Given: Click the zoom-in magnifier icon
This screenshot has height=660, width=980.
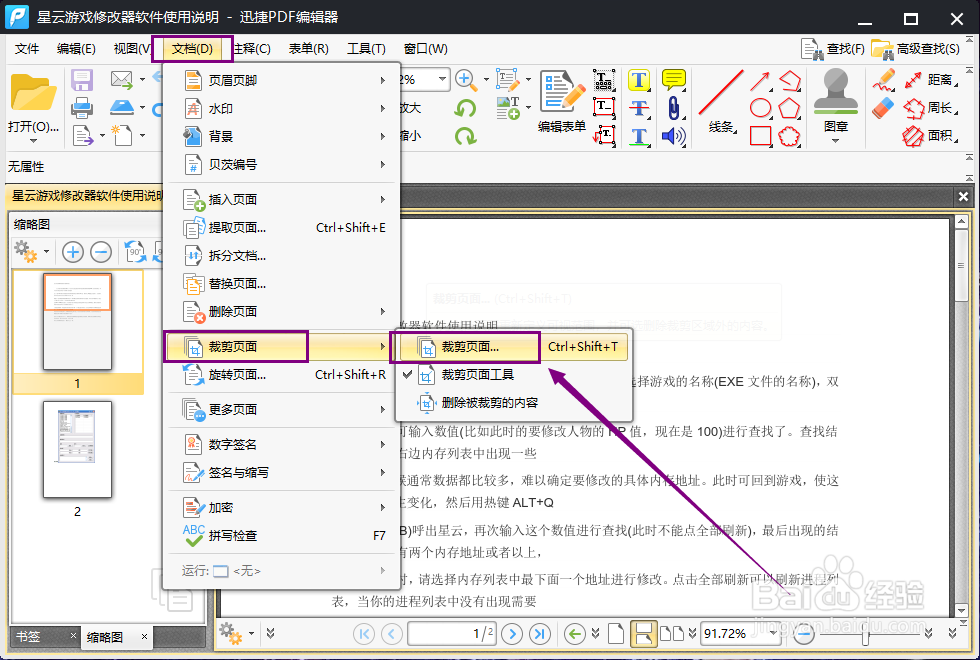Looking at the screenshot, I should tap(464, 79).
